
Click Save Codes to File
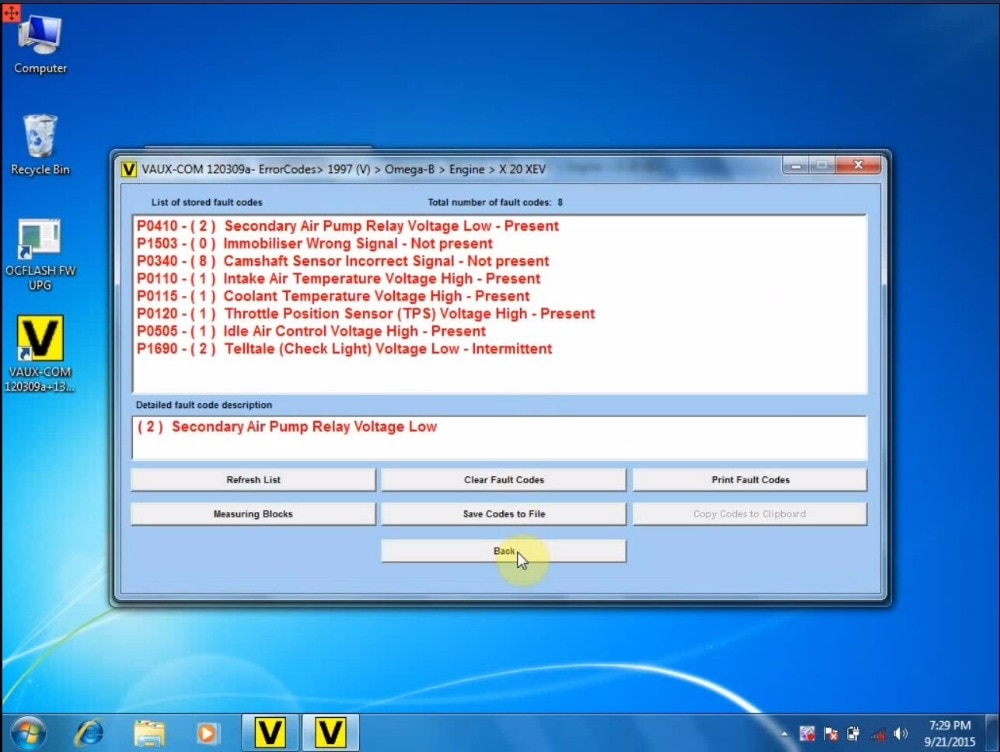(x=504, y=514)
